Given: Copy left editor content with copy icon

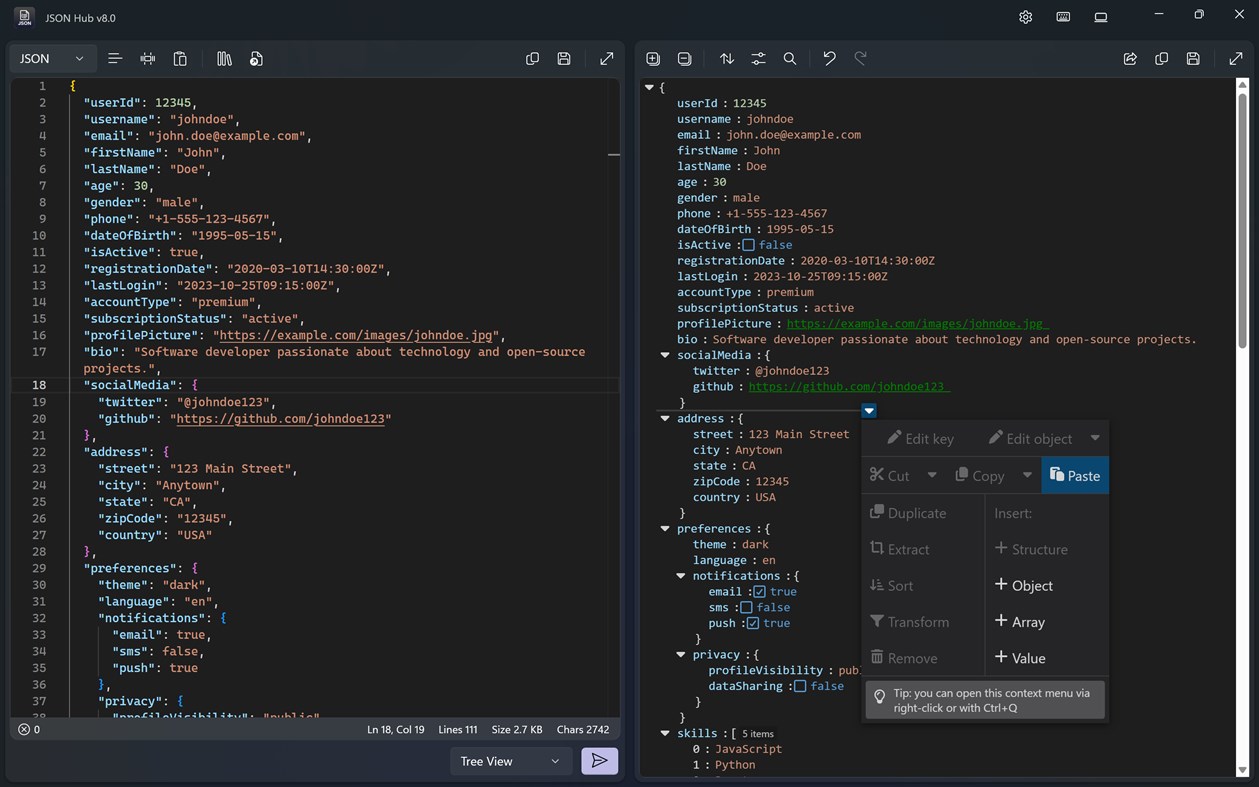Looking at the screenshot, I should (x=532, y=59).
